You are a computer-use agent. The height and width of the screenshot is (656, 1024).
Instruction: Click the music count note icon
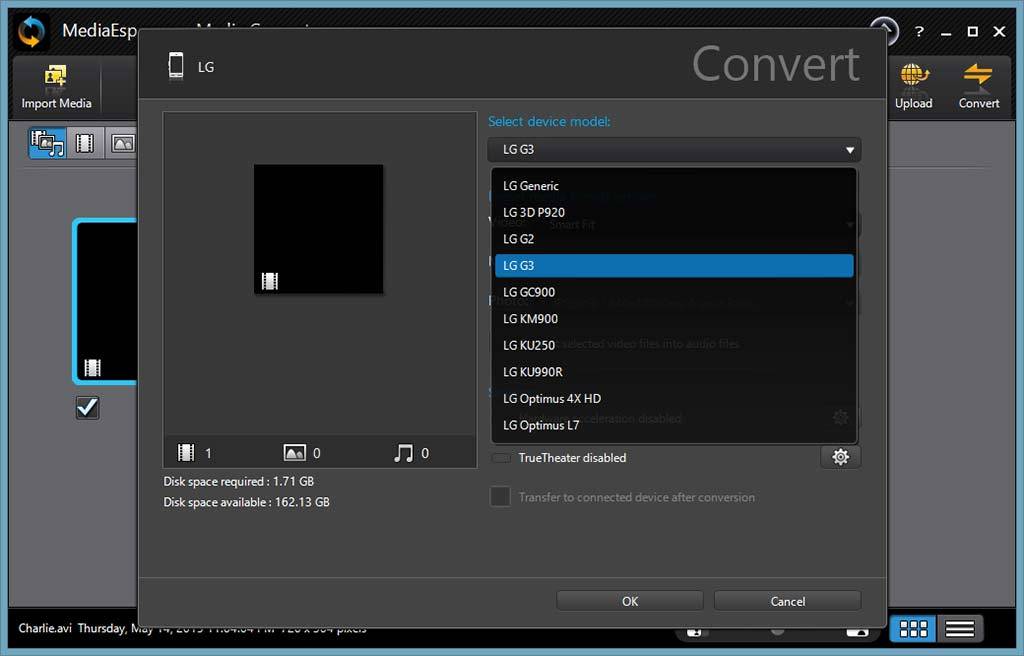tap(403, 452)
